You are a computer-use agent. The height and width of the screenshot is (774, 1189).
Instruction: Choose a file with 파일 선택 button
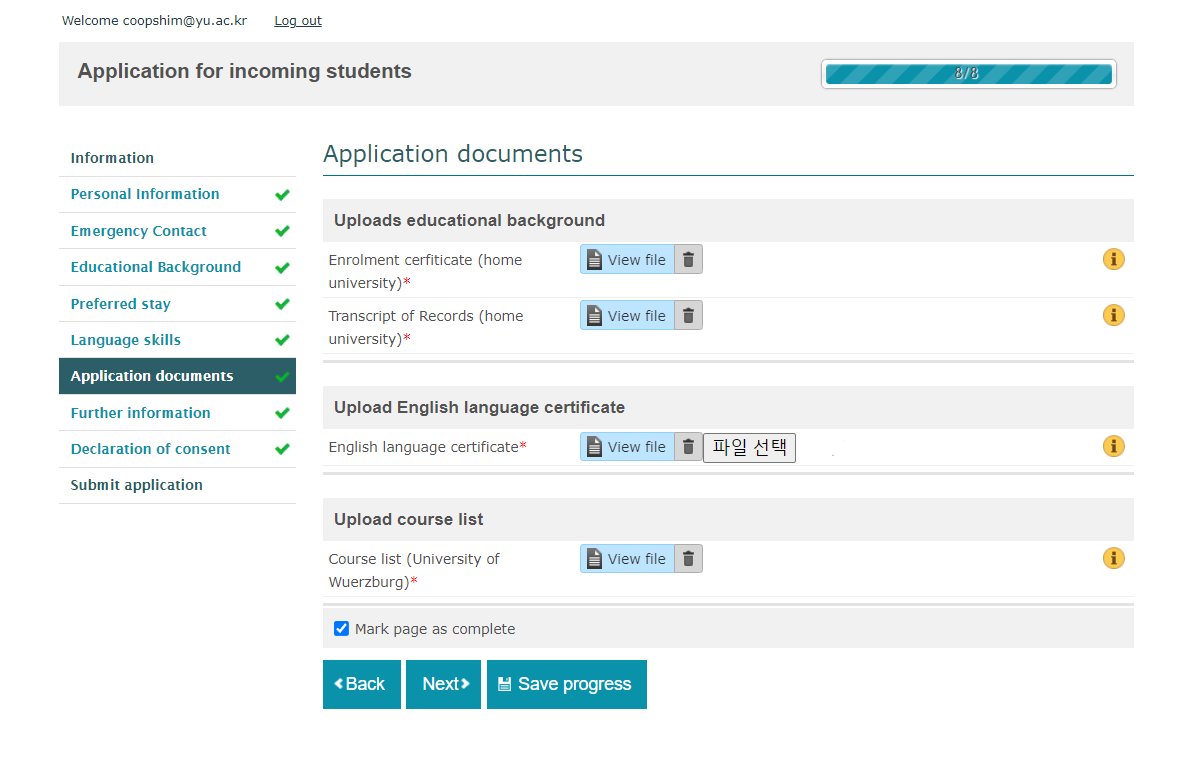pos(749,447)
